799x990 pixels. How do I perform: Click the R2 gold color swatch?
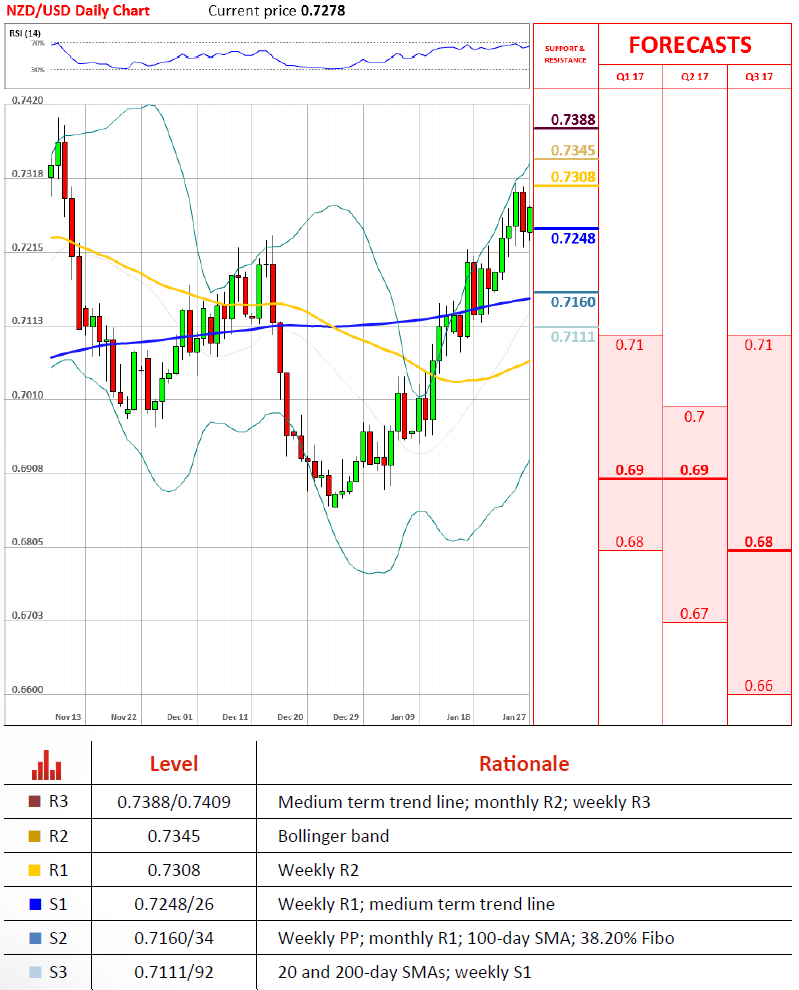(35, 836)
